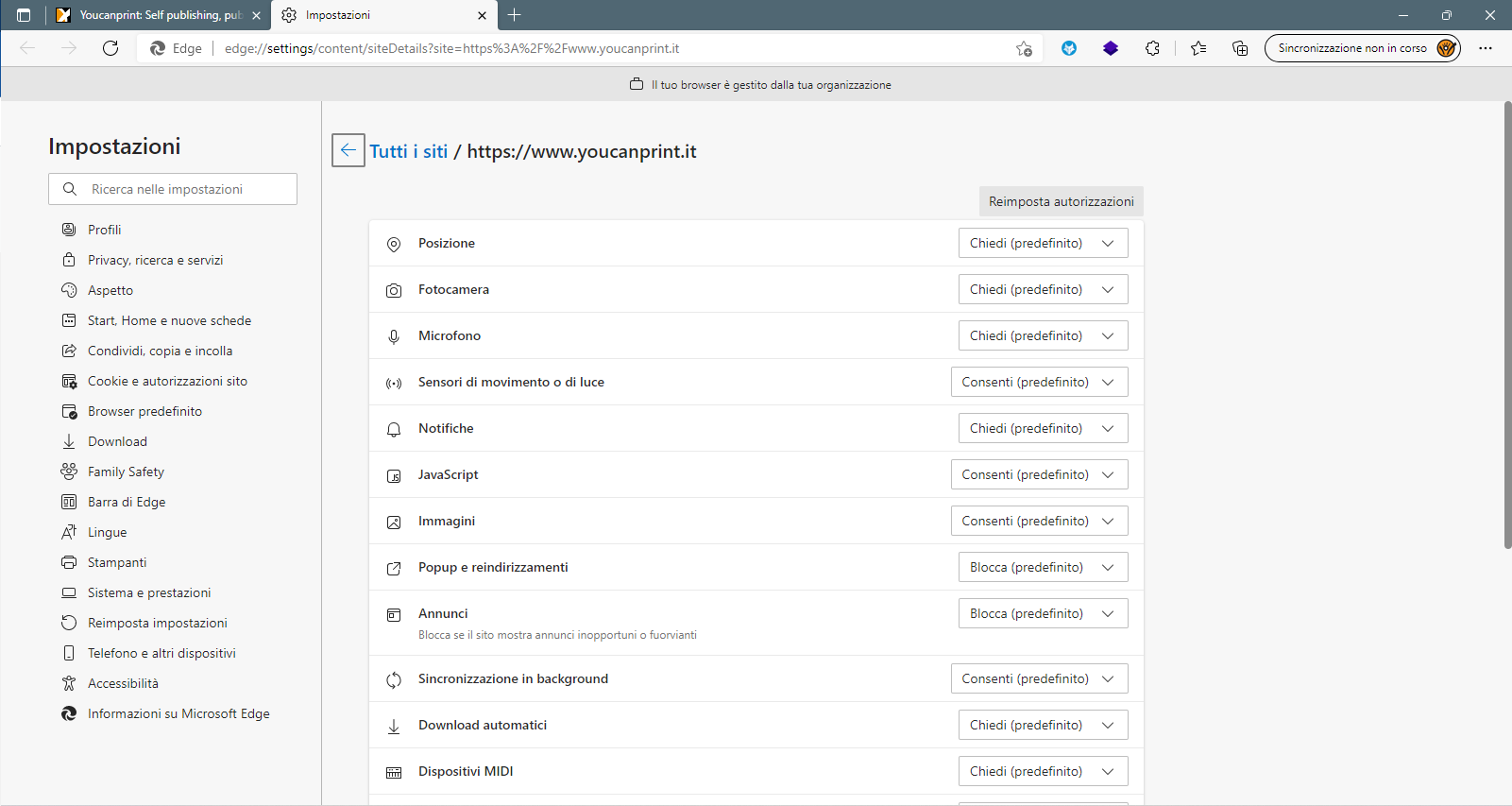
Task: Go to Privacy, ricerca e servizi
Action: (x=155, y=260)
